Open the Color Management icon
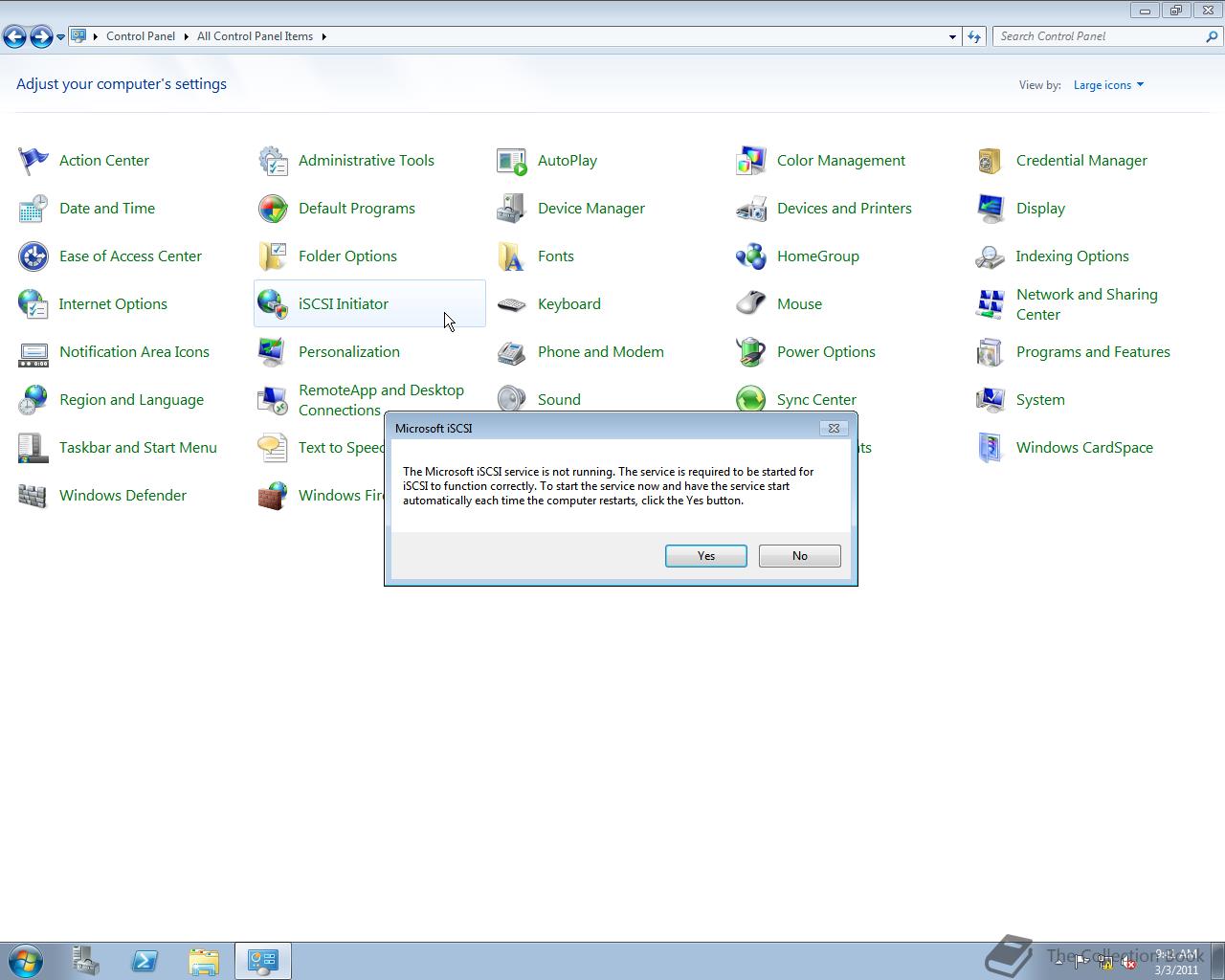Screen dimensions: 1225x980 pos(751,160)
